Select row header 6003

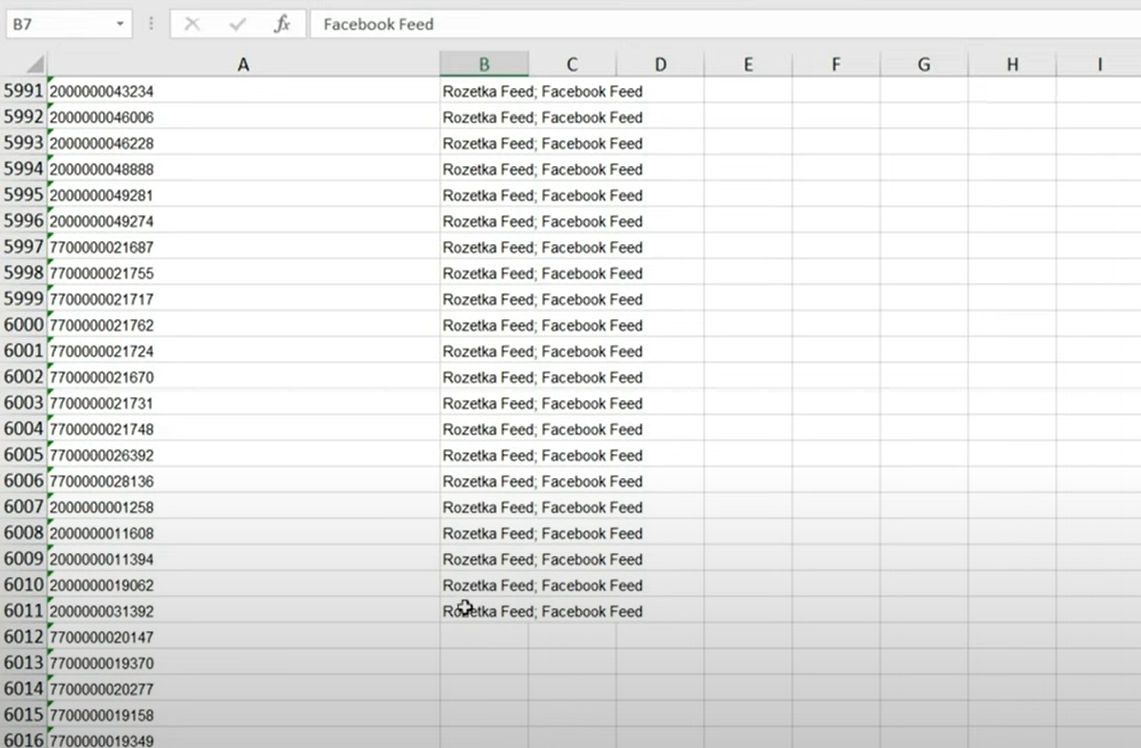pos(23,402)
